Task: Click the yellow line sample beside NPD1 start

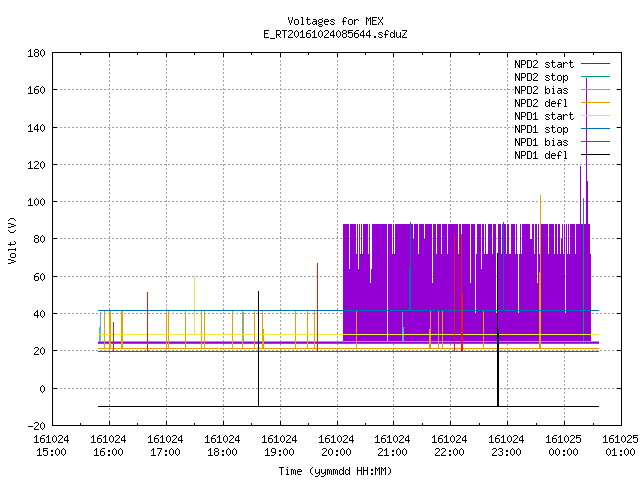Action: [595, 116]
